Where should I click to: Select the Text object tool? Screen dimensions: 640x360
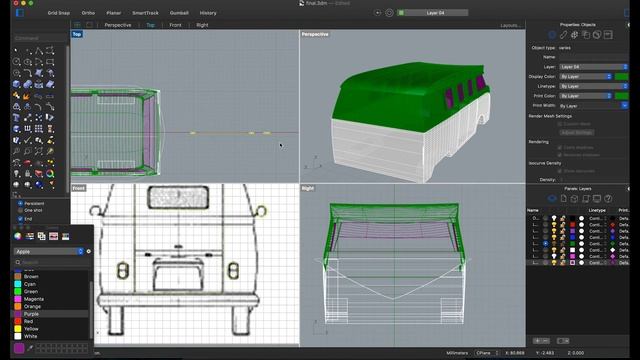16,118
